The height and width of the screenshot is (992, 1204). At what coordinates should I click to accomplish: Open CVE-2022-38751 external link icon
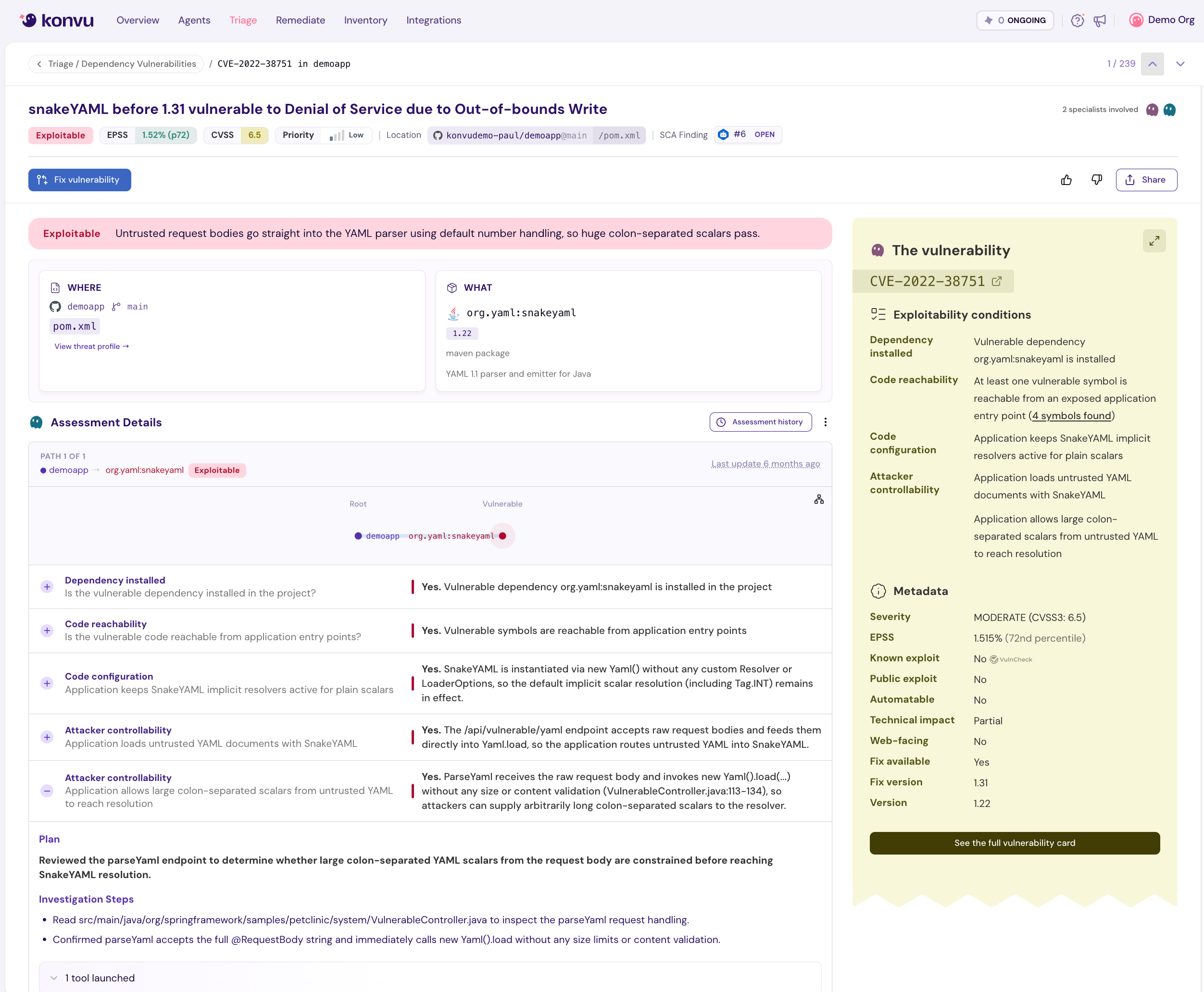pos(996,281)
